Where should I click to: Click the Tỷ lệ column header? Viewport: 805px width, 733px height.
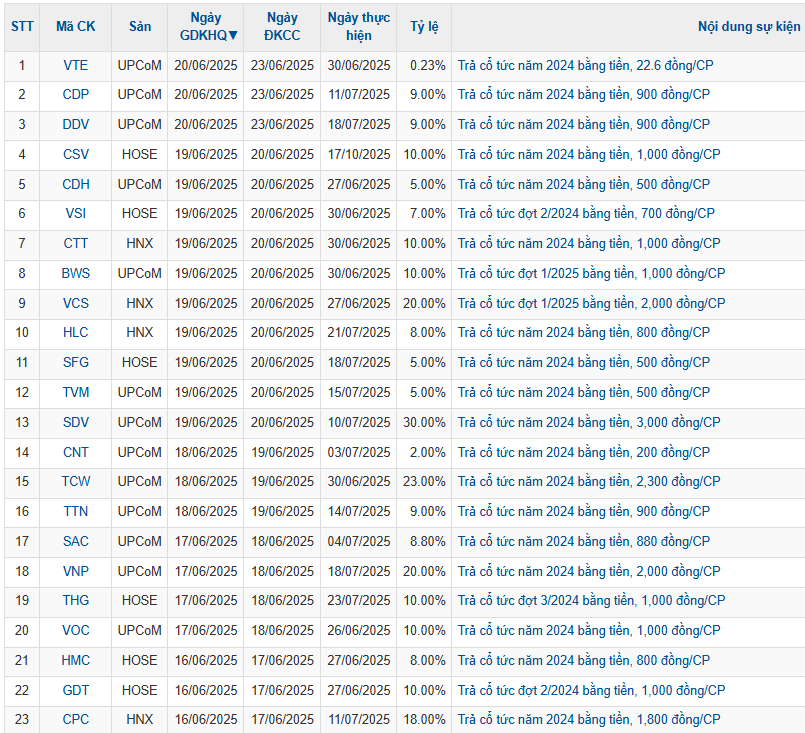(x=424, y=27)
